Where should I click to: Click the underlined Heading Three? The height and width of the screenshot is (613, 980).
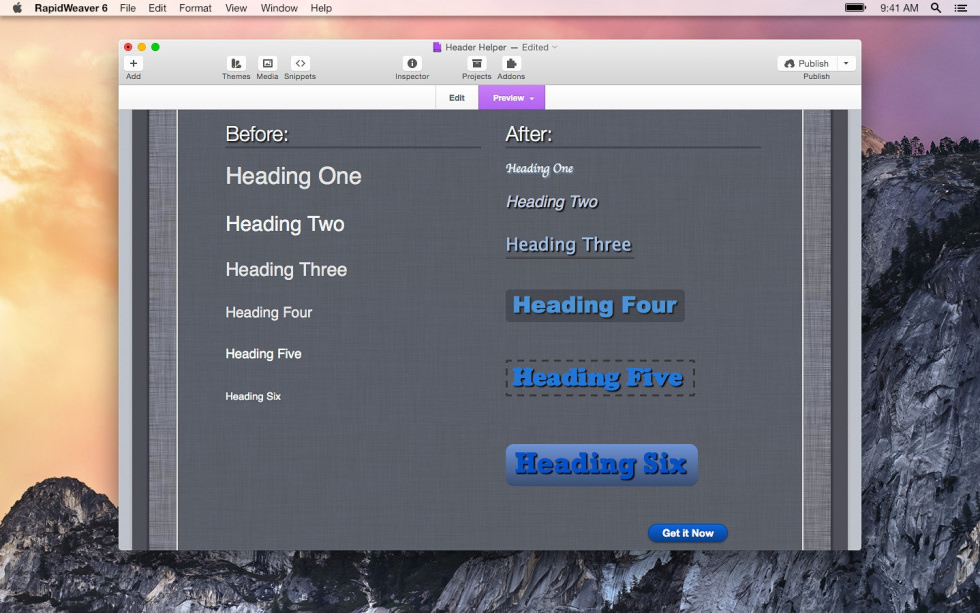[569, 245]
